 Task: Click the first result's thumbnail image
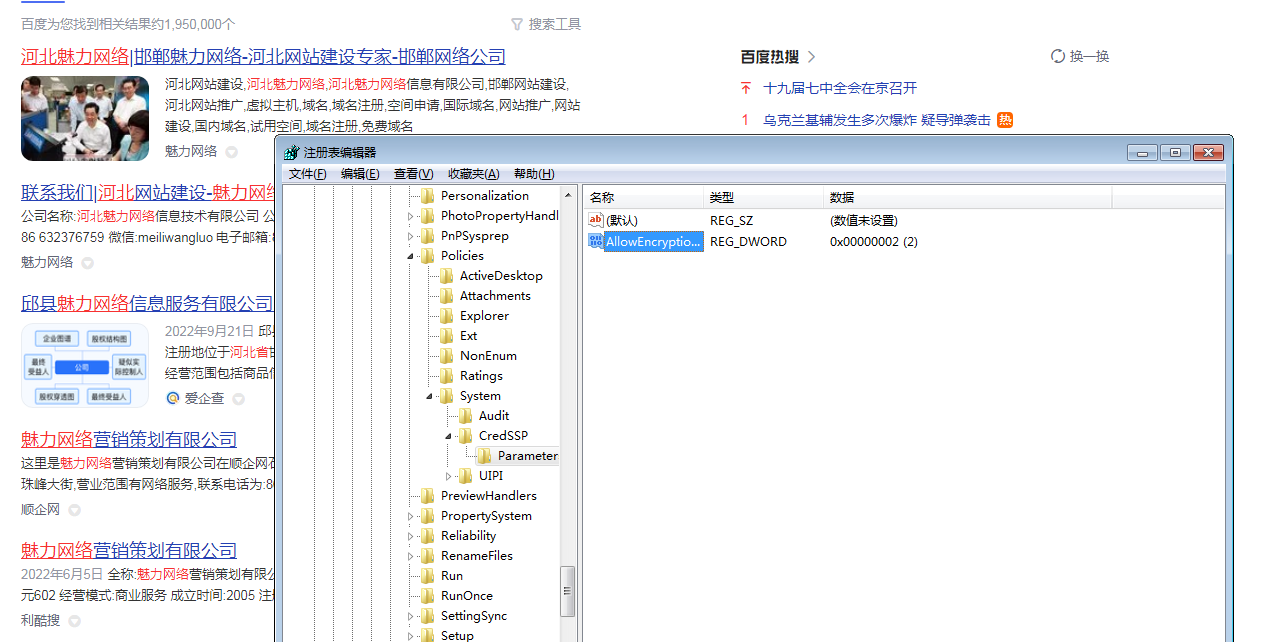pos(85,119)
